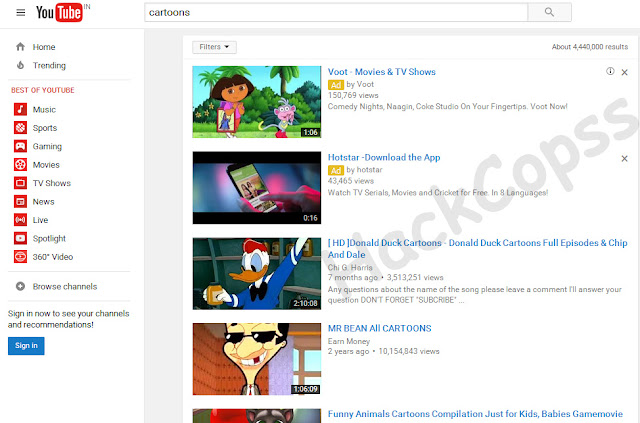Click '10,154,843 views' text
The width and height of the screenshot is (640, 423).
point(409,351)
